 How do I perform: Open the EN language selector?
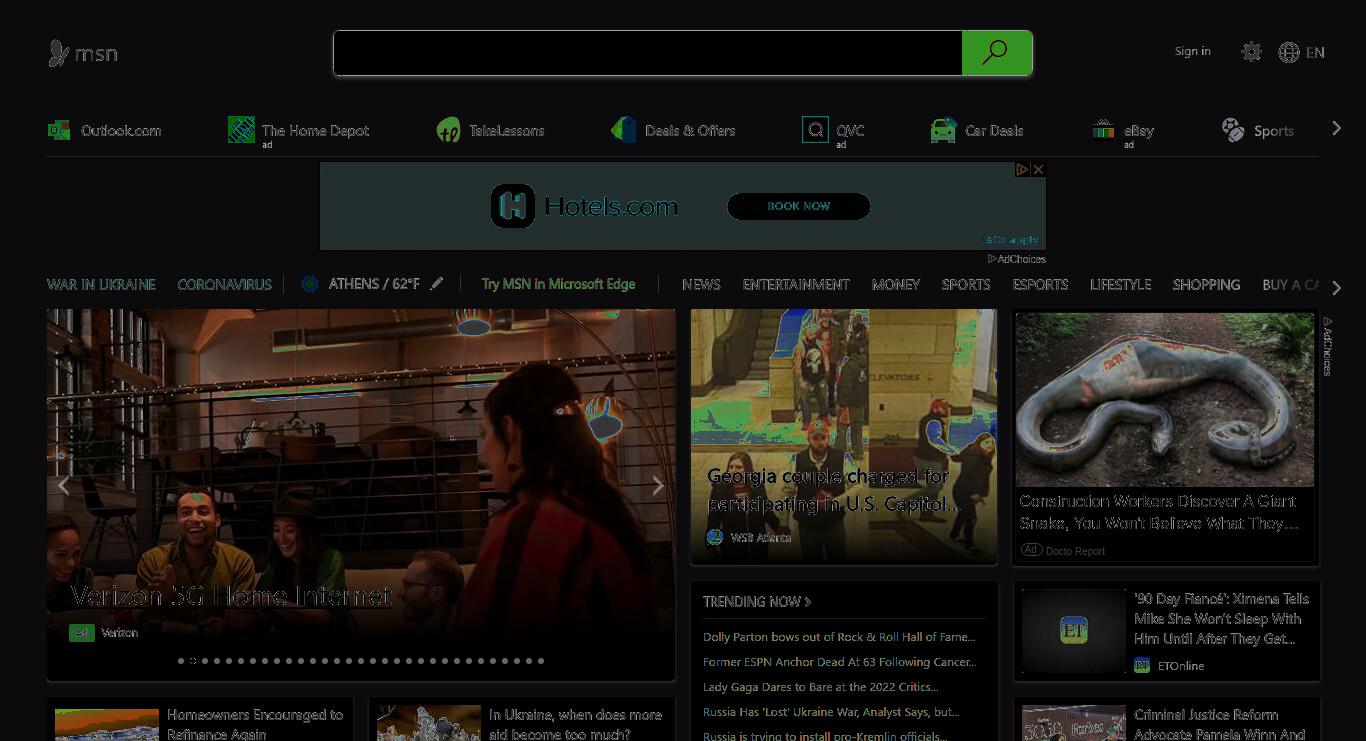(x=1315, y=53)
